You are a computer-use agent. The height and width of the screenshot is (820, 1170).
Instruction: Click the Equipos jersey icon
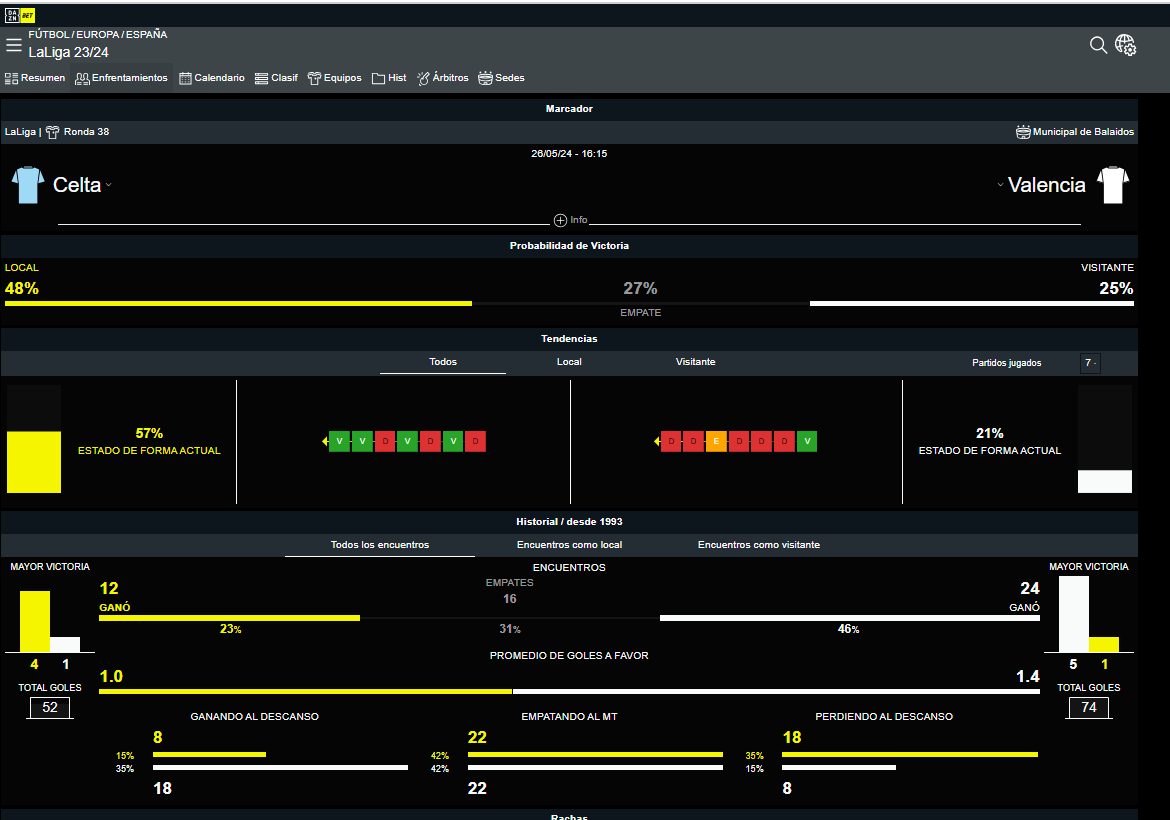click(x=314, y=78)
